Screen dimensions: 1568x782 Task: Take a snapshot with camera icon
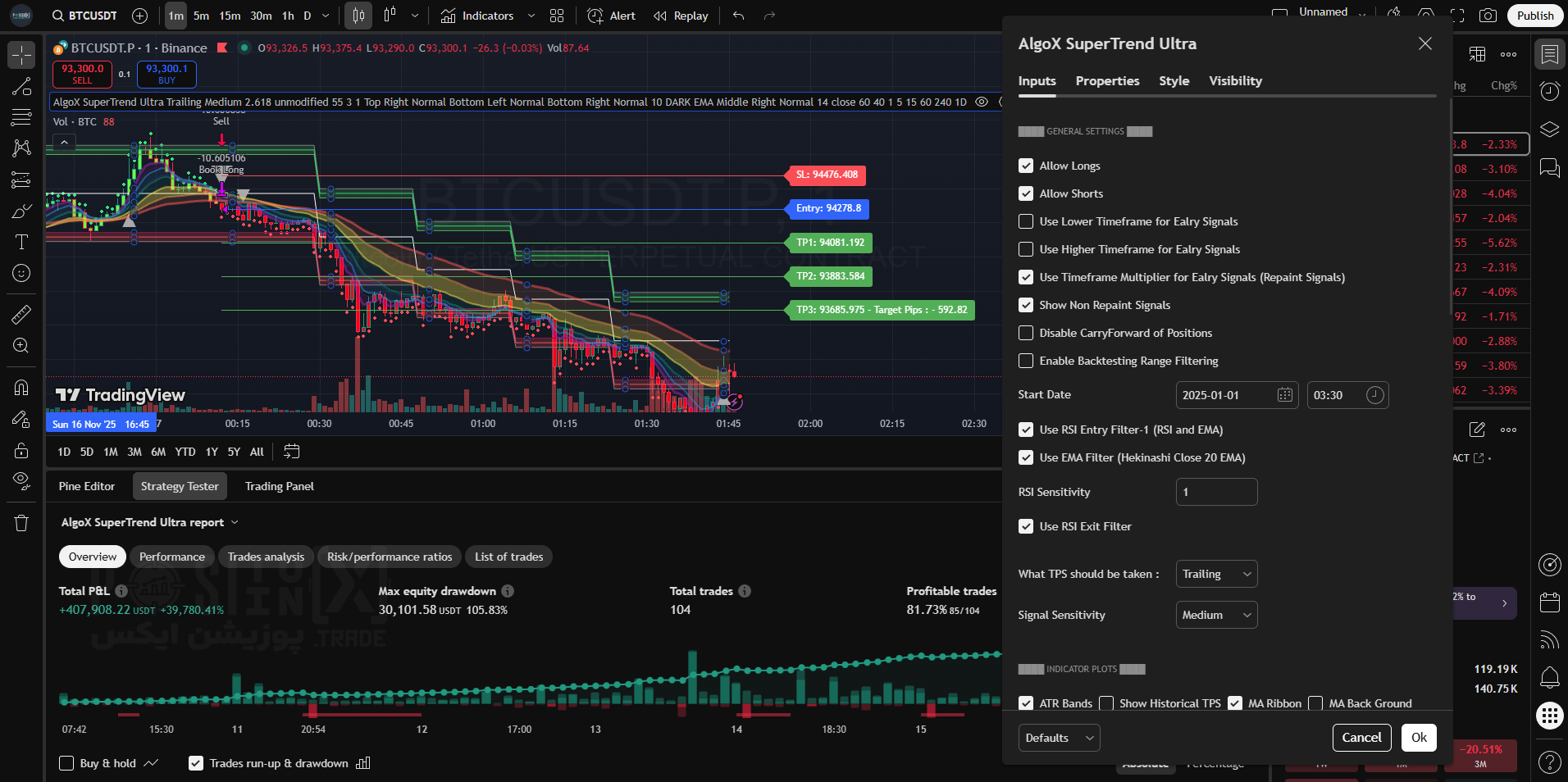(1488, 16)
